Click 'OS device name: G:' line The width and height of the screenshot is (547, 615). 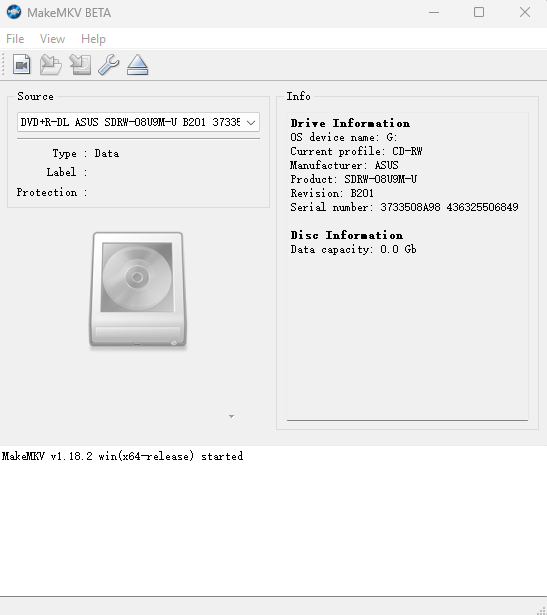[344, 137]
